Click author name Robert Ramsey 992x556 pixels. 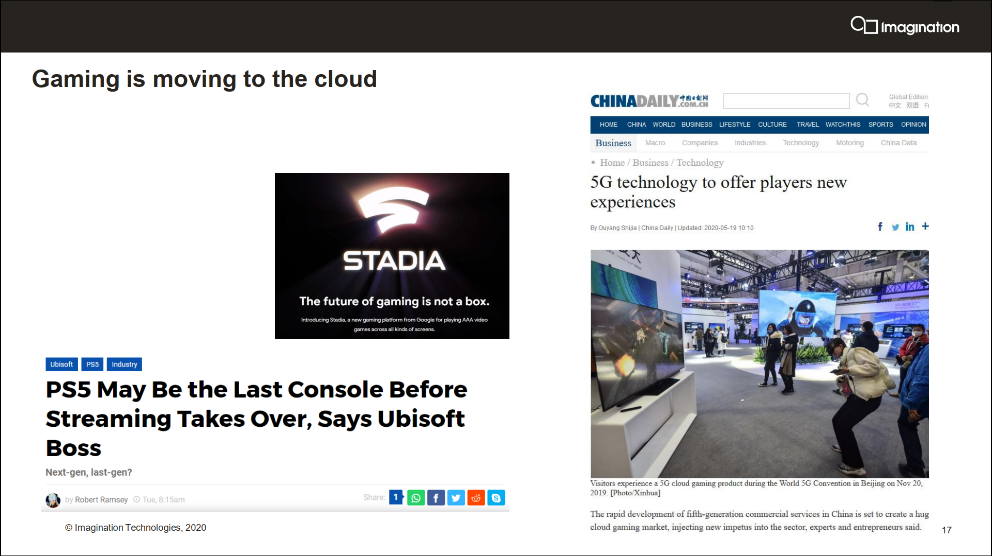click(101, 500)
